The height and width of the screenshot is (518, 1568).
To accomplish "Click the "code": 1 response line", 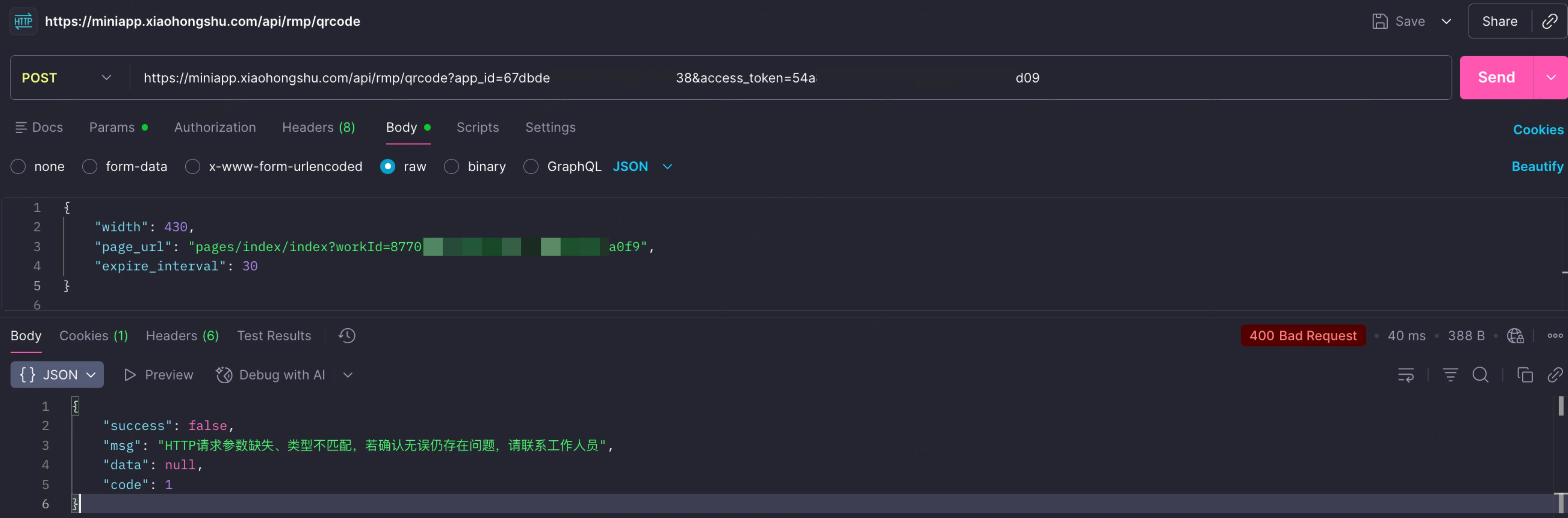I will point(137,485).
